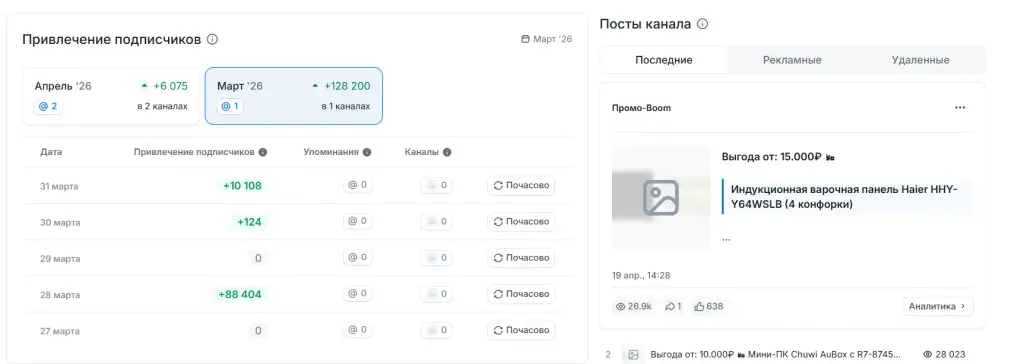
Task: Click the Дата column header
Action: (x=51, y=152)
